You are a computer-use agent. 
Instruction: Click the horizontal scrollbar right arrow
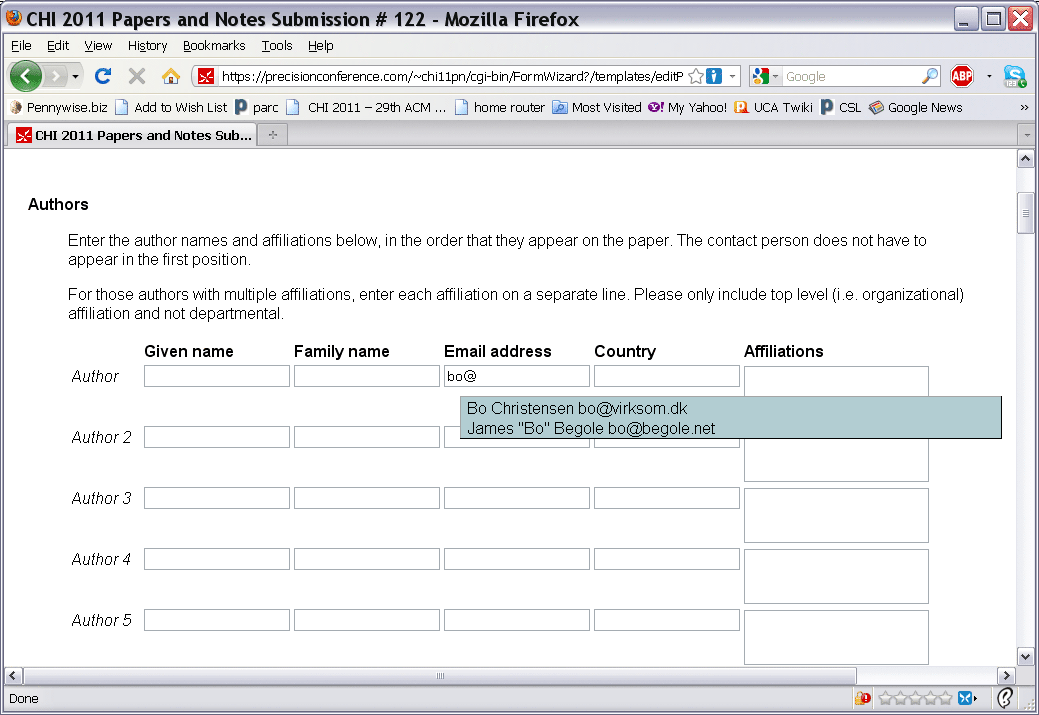[x=1006, y=676]
